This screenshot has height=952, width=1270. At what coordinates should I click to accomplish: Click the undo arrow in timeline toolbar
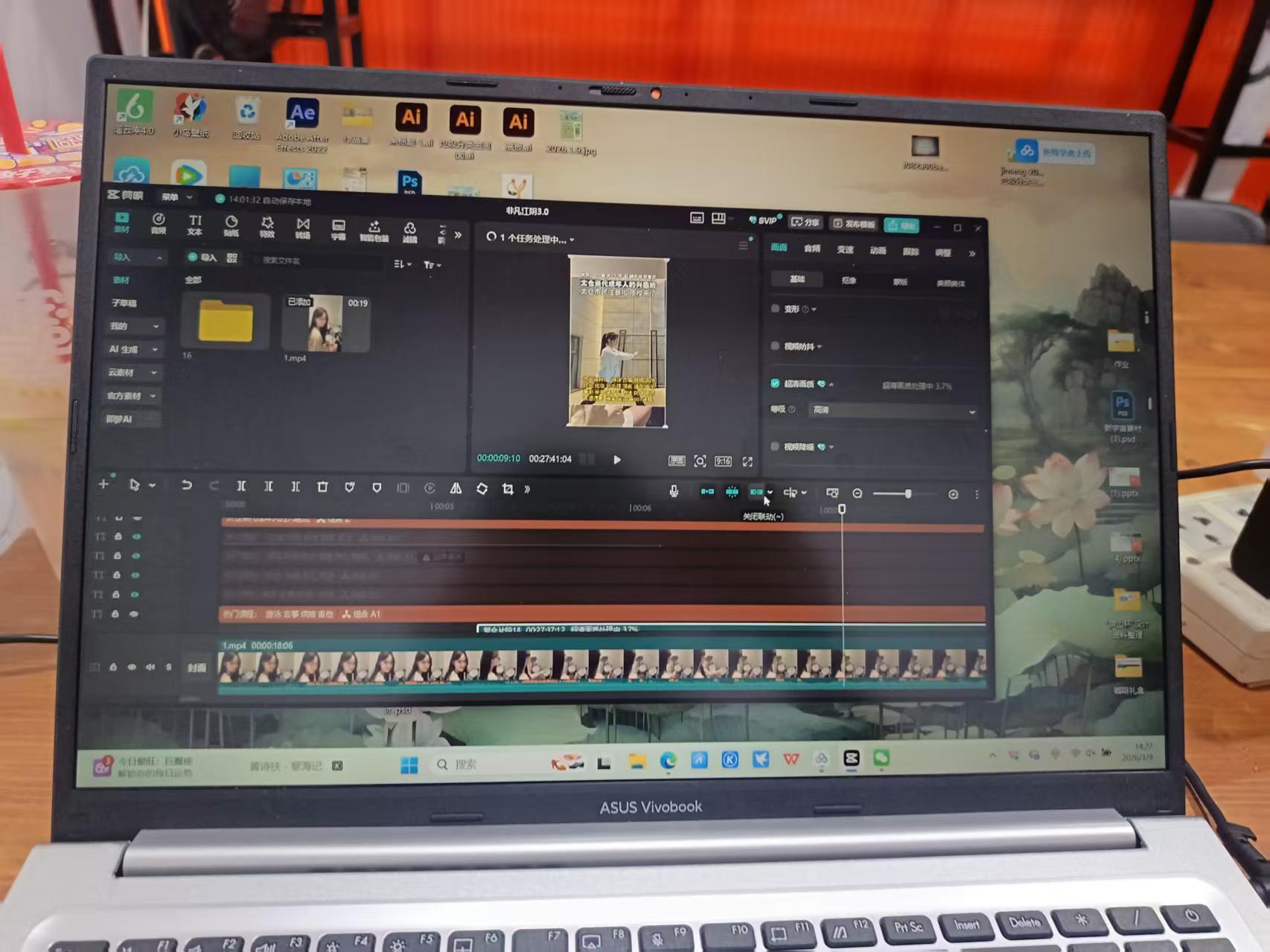coord(186,485)
